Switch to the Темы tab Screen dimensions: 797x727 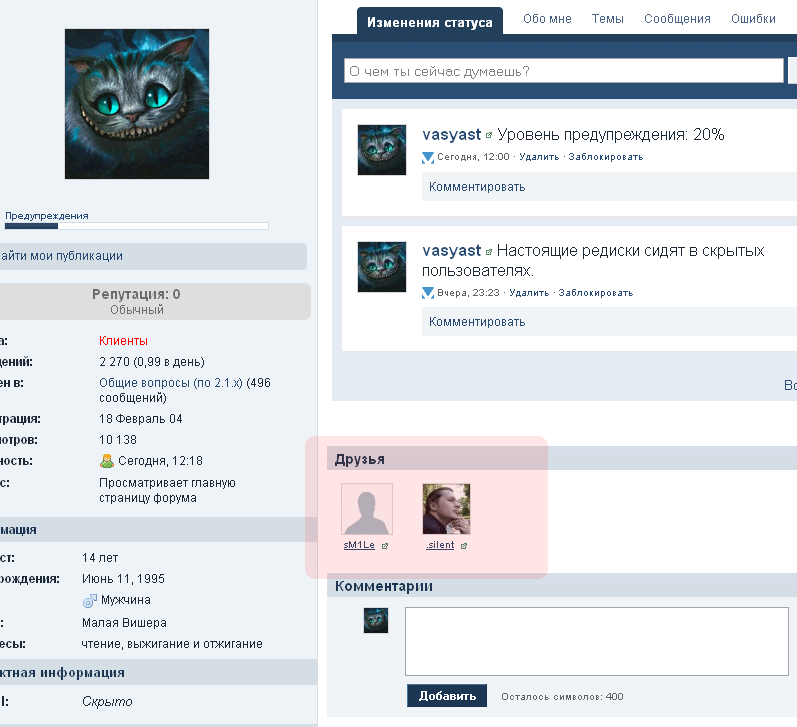[x=607, y=19]
